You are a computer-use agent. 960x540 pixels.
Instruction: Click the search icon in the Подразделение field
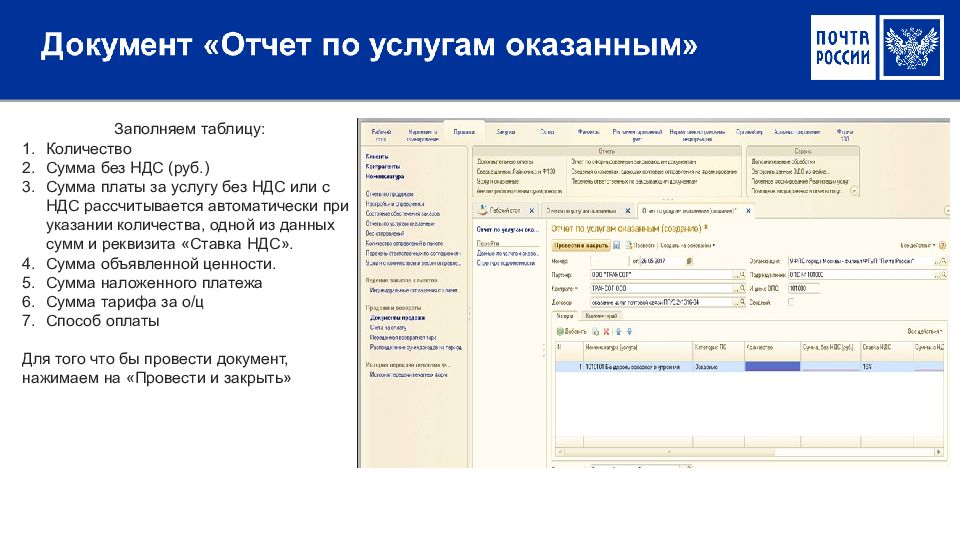943,275
